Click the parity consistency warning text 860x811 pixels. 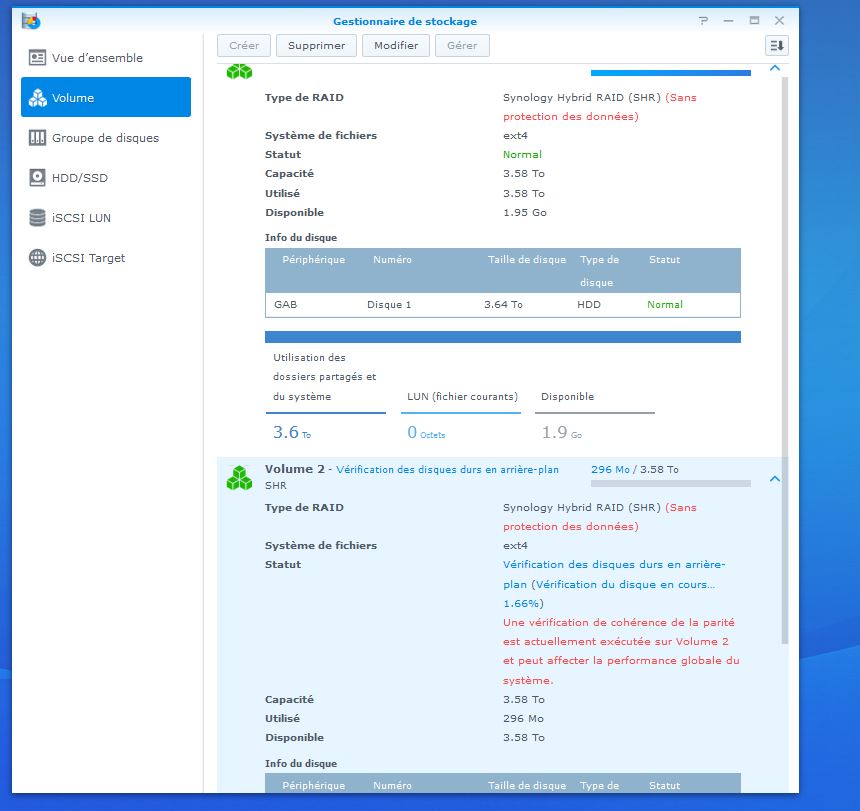tap(621, 651)
